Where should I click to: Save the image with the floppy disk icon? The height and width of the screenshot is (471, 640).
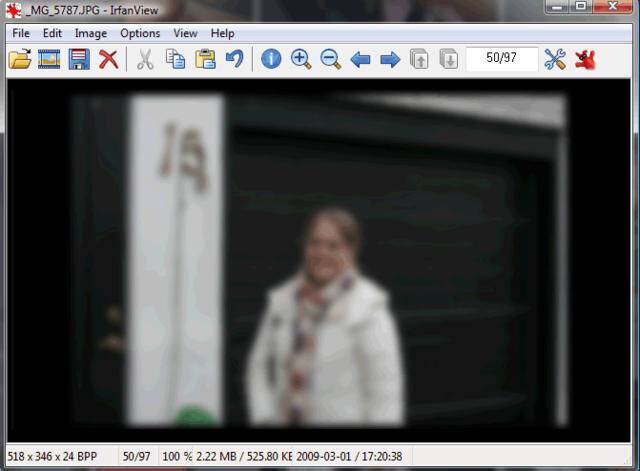click(x=79, y=59)
